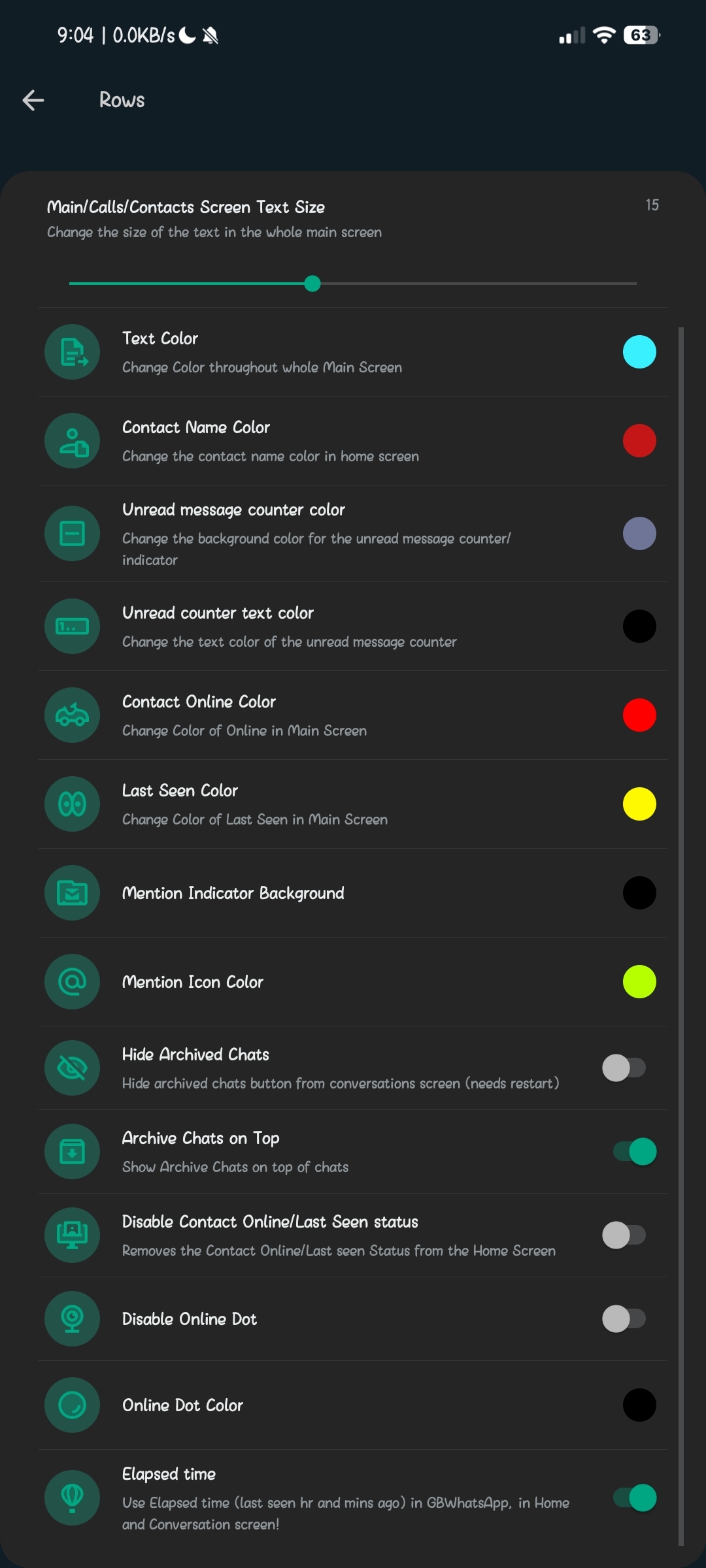Tap the Contact Online Color icon
This screenshot has height=1568, width=706.
click(72, 715)
